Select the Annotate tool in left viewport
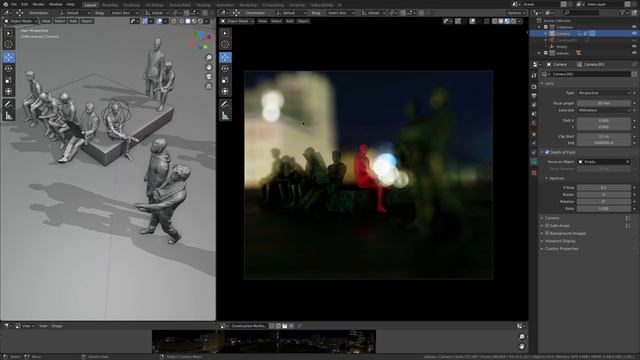640x360 pixels. click(9, 104)
